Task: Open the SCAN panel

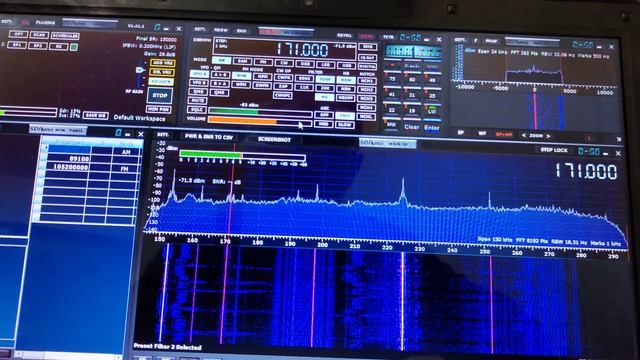Action: (x=39, y=35)
